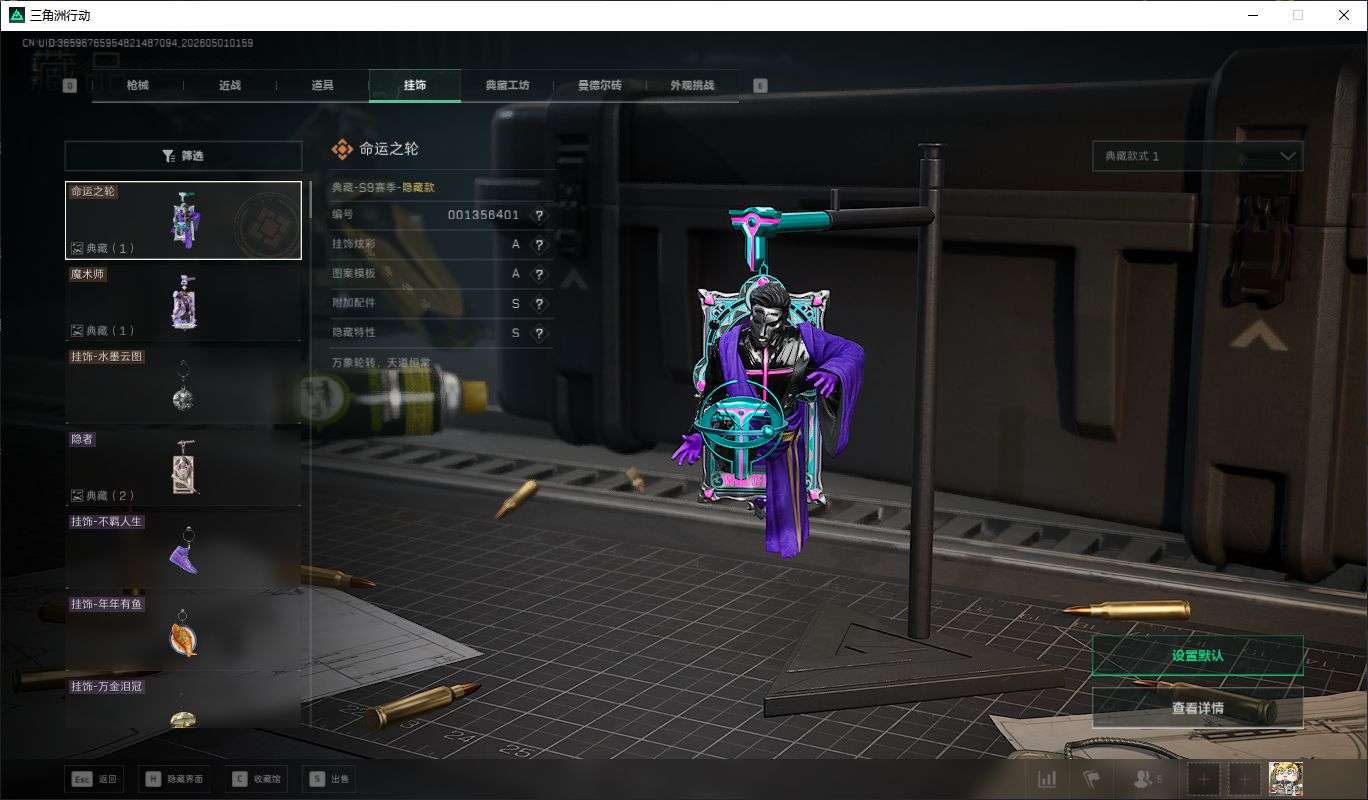1368x800 pixels.
Task: Open the 枪械 tab
Action: [x=138, y=86]
